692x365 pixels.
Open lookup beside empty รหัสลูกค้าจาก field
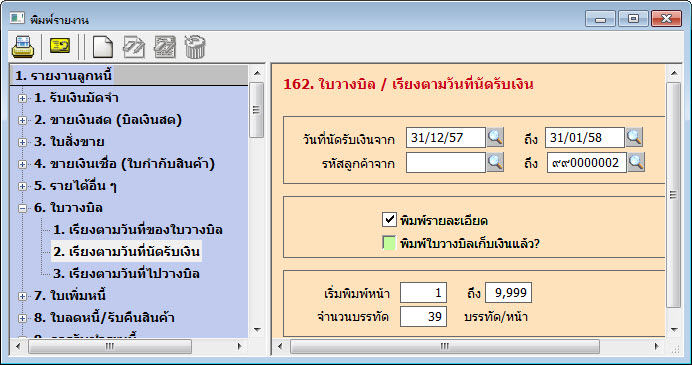495,162
